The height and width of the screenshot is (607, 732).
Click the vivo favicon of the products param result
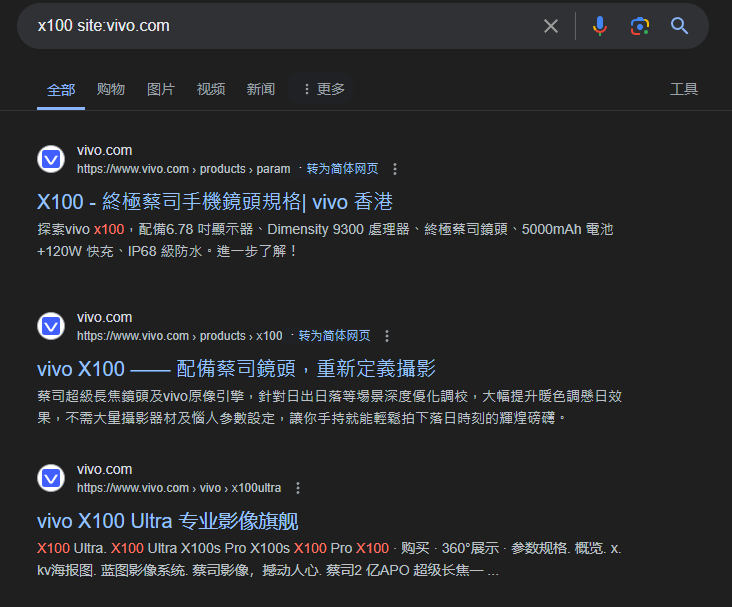tap(51, 159)
